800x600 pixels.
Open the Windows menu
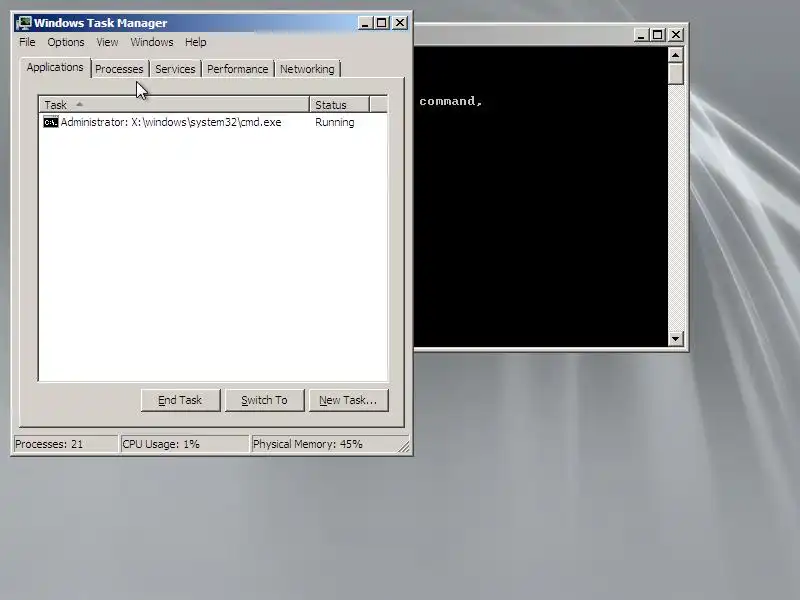152,42
